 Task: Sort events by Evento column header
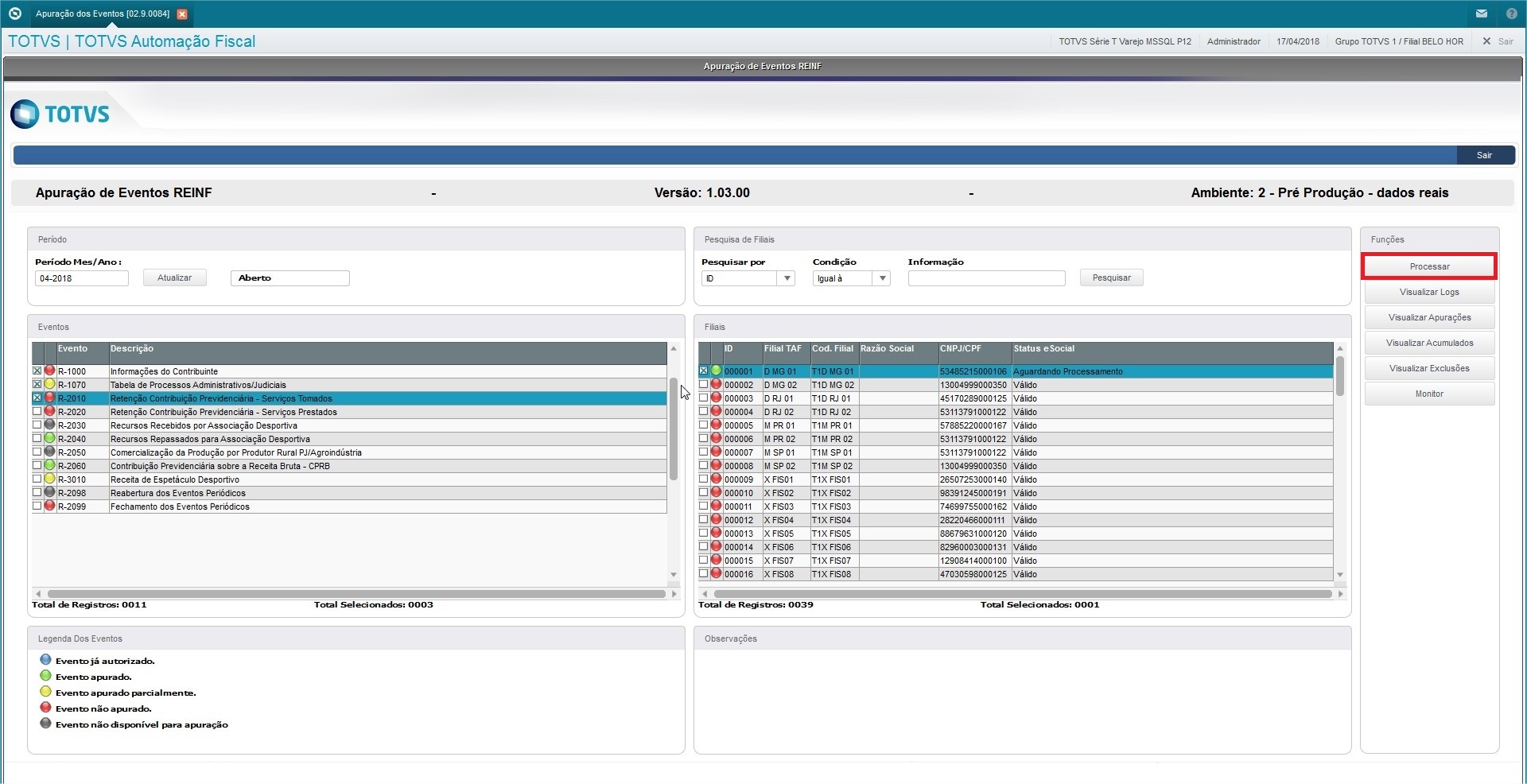[x=83, y=353]
